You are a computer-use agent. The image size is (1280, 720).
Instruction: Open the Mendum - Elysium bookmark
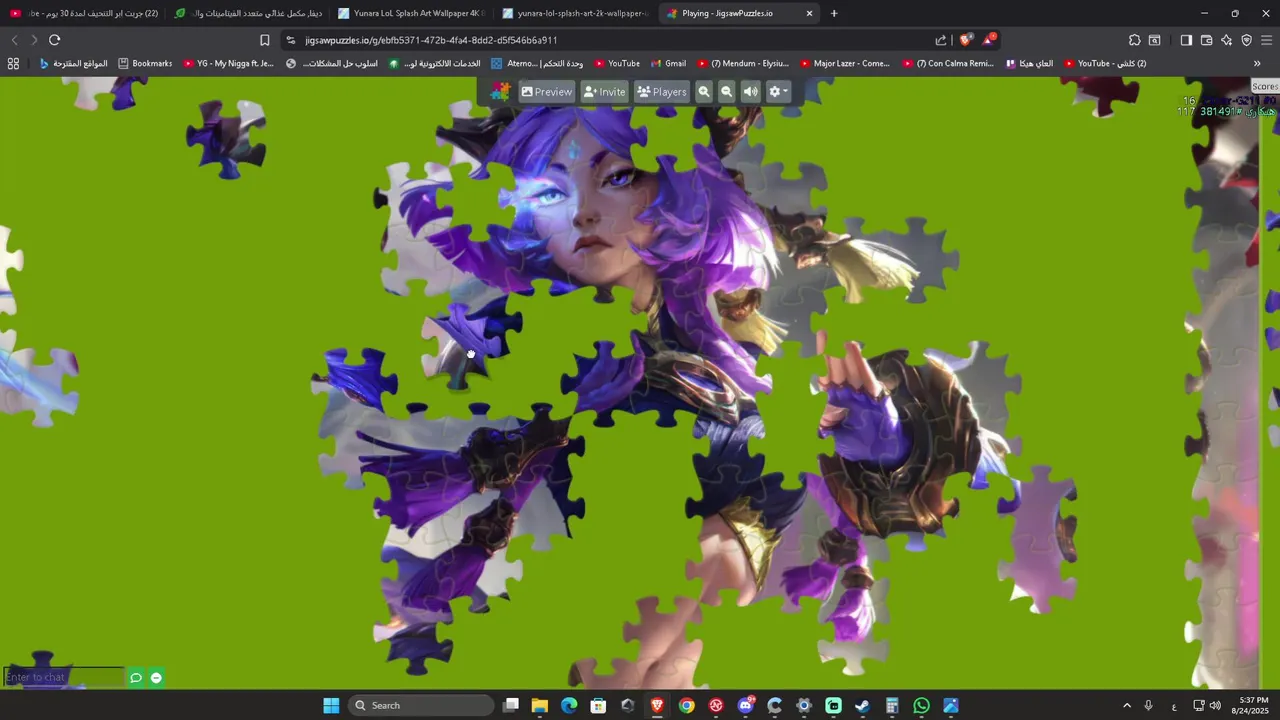(743, 63)
